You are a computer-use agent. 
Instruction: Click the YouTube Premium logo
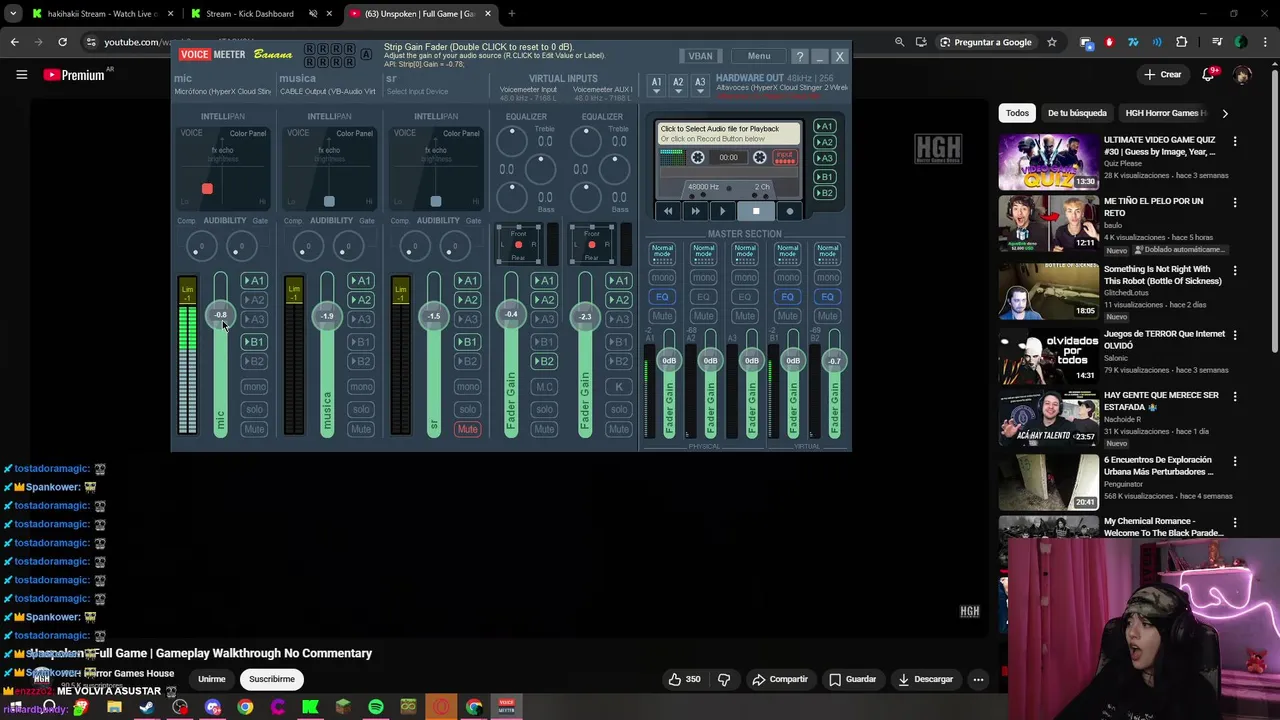(x=74, y=75)
